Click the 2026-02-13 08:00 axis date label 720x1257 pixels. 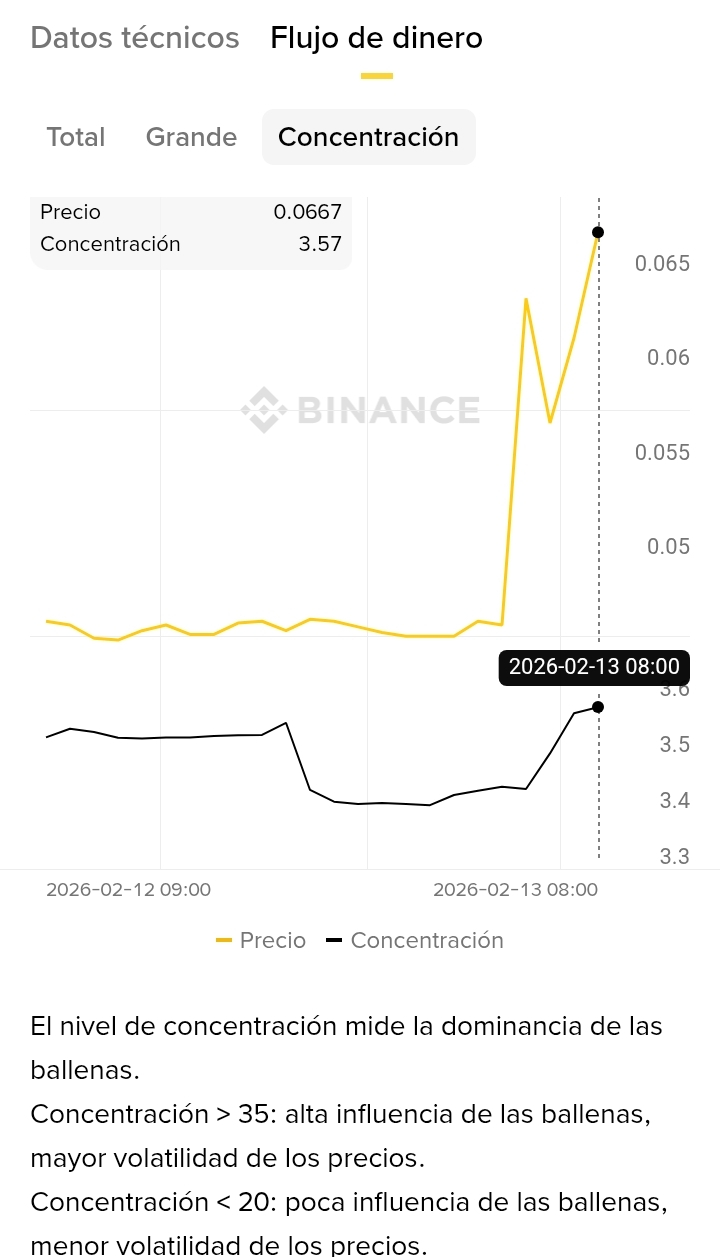click(515, 889)
